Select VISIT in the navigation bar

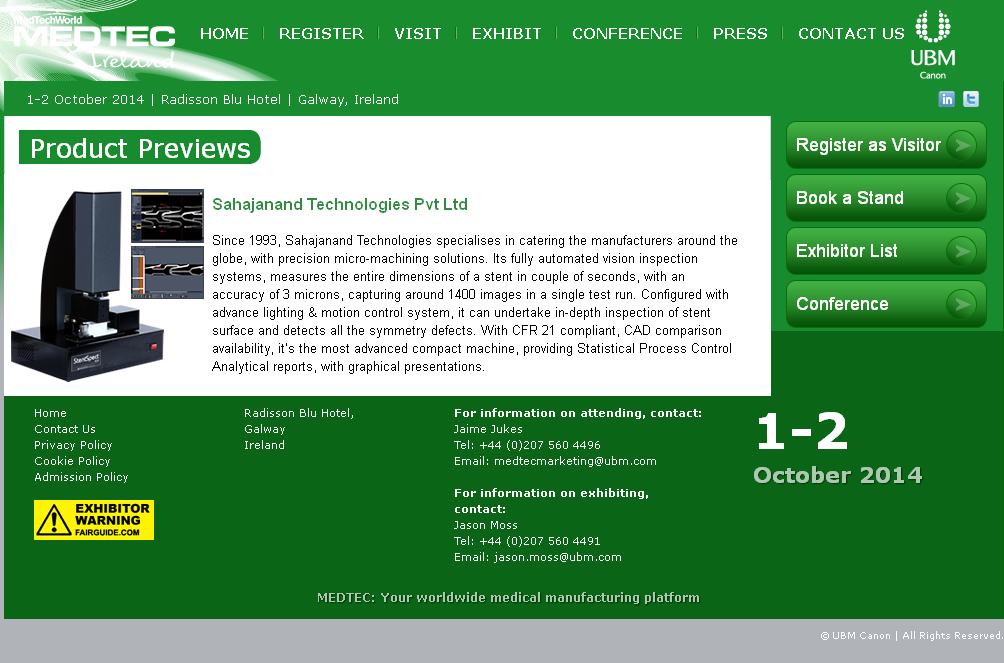click(417, 33)
